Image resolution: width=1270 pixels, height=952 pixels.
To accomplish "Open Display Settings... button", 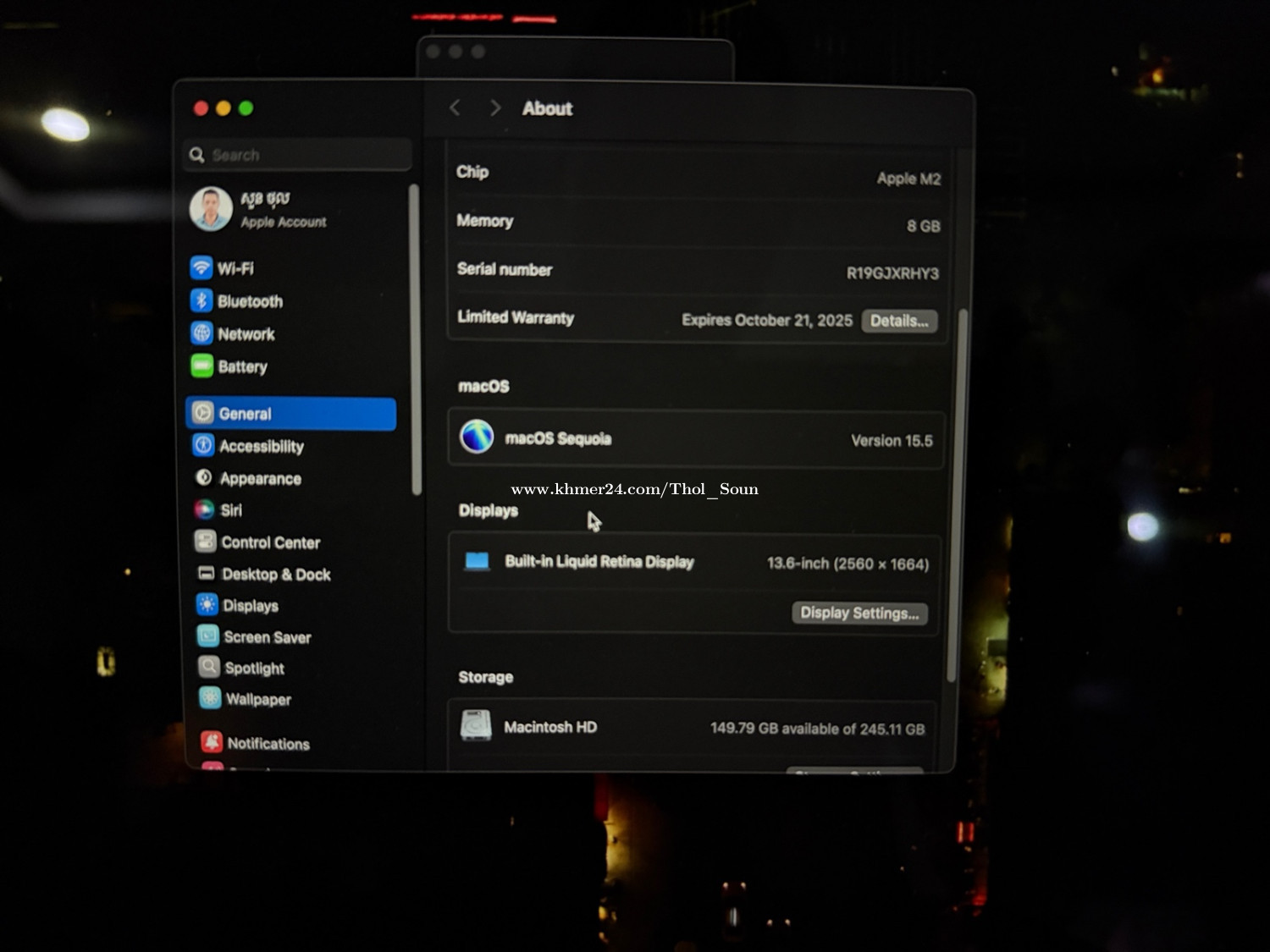I will coord(859,613).
